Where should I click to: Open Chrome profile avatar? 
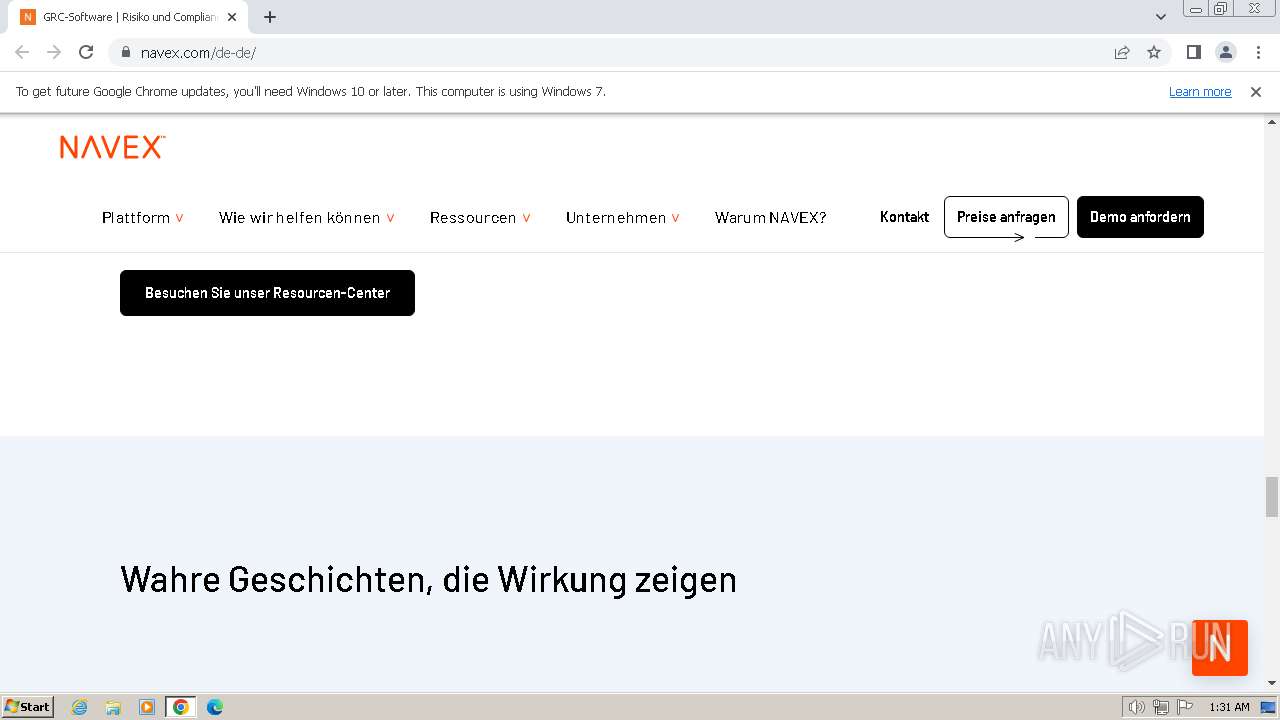coord(1225,52)
